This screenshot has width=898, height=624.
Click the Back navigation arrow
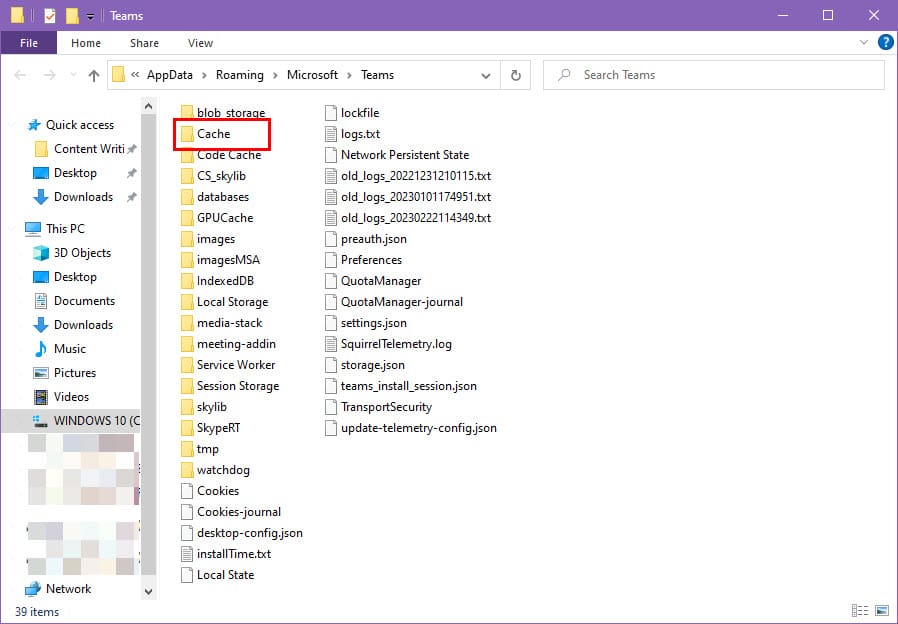pyautogui.click(x=22, y=75)
